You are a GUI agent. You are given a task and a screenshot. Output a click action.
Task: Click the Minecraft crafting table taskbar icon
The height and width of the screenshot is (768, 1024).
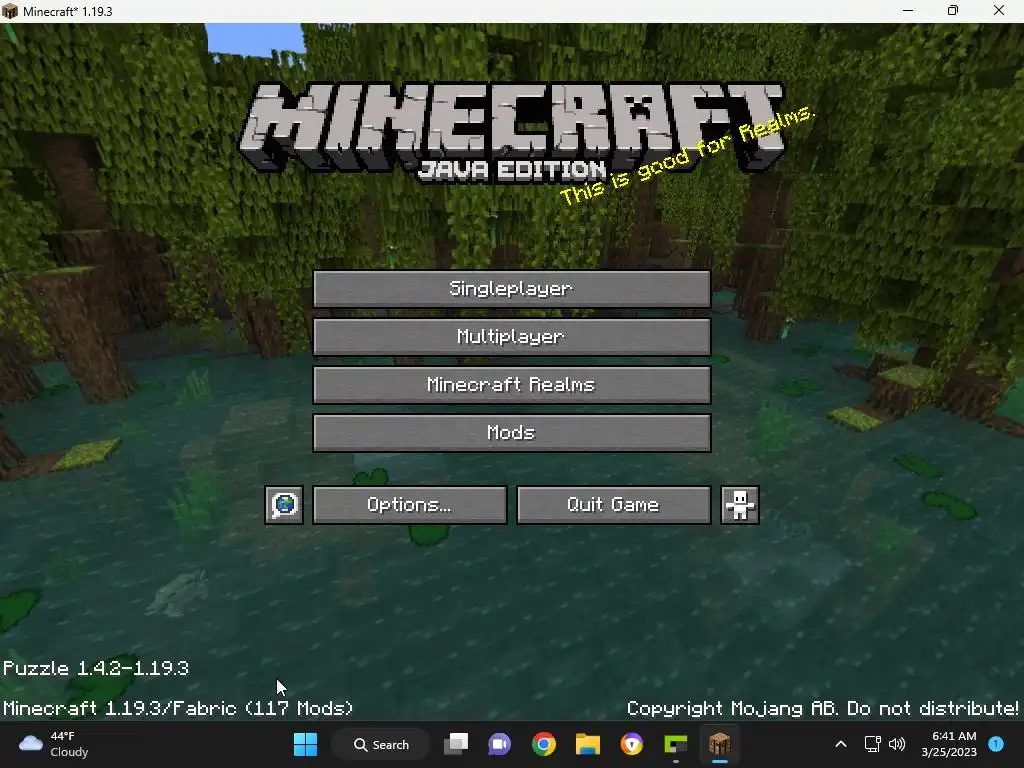[720, 744]
